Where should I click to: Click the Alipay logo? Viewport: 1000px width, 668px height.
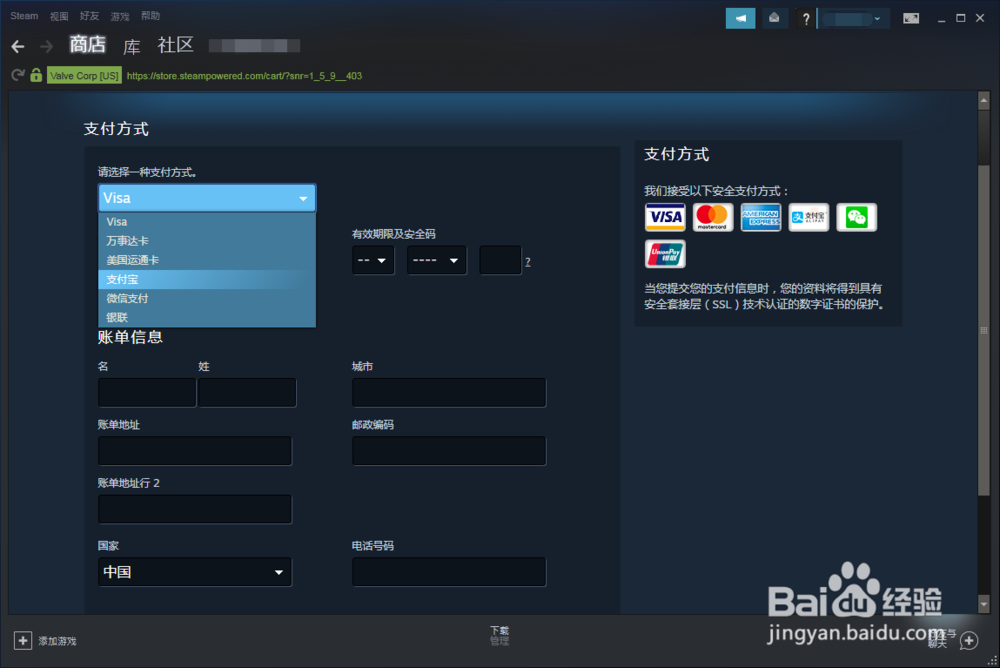(809, 217)
